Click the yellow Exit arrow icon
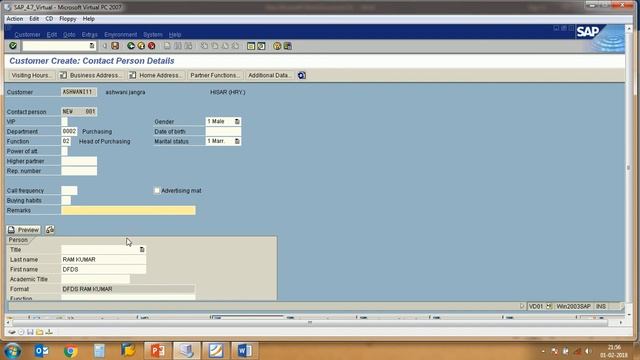 click(x=141, y=46)
